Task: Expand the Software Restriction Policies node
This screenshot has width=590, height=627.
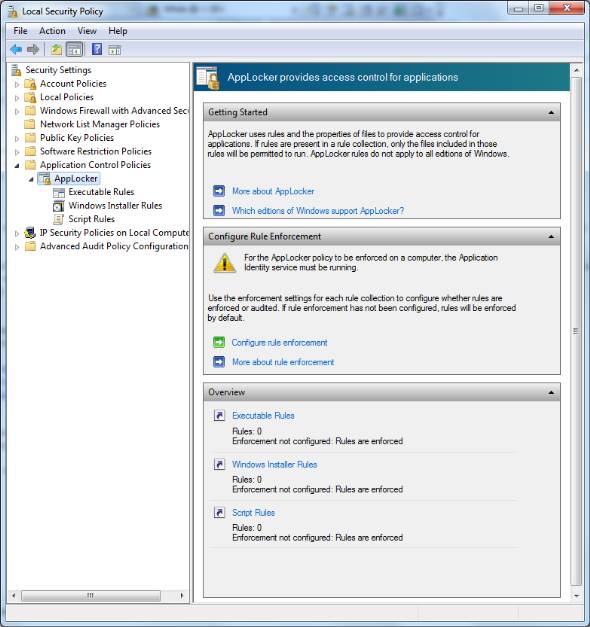Action: click(x=17, y=152)
